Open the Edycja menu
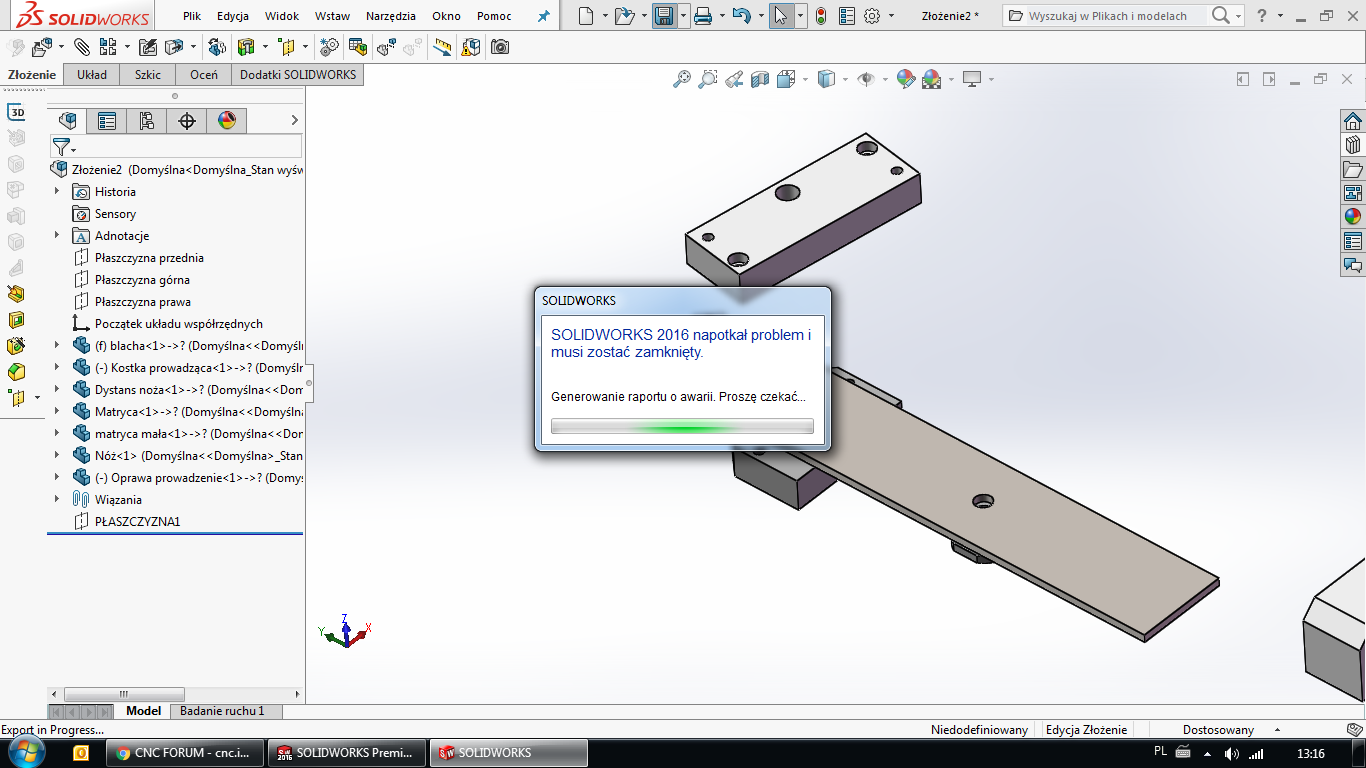This screenshot has height=768, width=1366. click(x=233, y=16)
